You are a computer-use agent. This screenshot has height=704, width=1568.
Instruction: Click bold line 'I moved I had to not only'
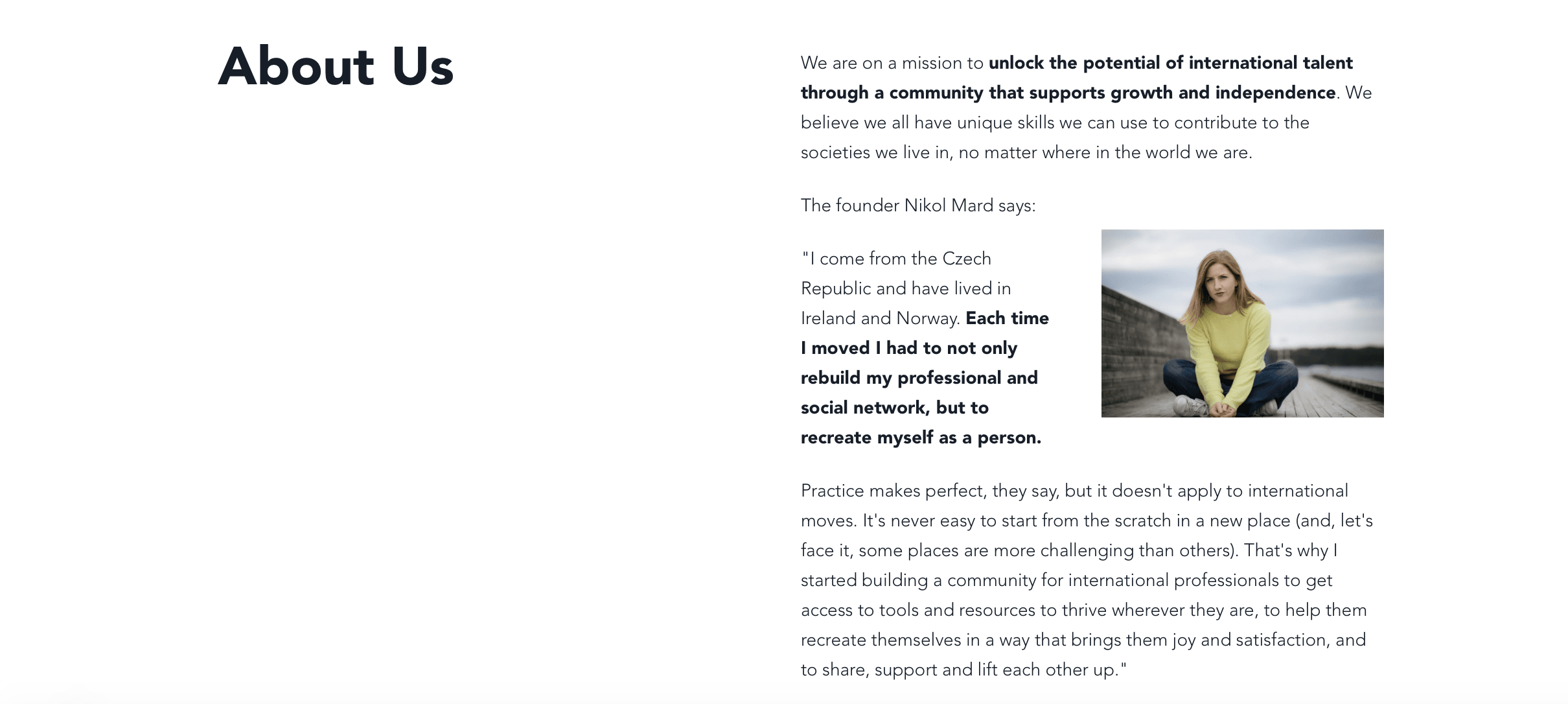click(909, 348)
